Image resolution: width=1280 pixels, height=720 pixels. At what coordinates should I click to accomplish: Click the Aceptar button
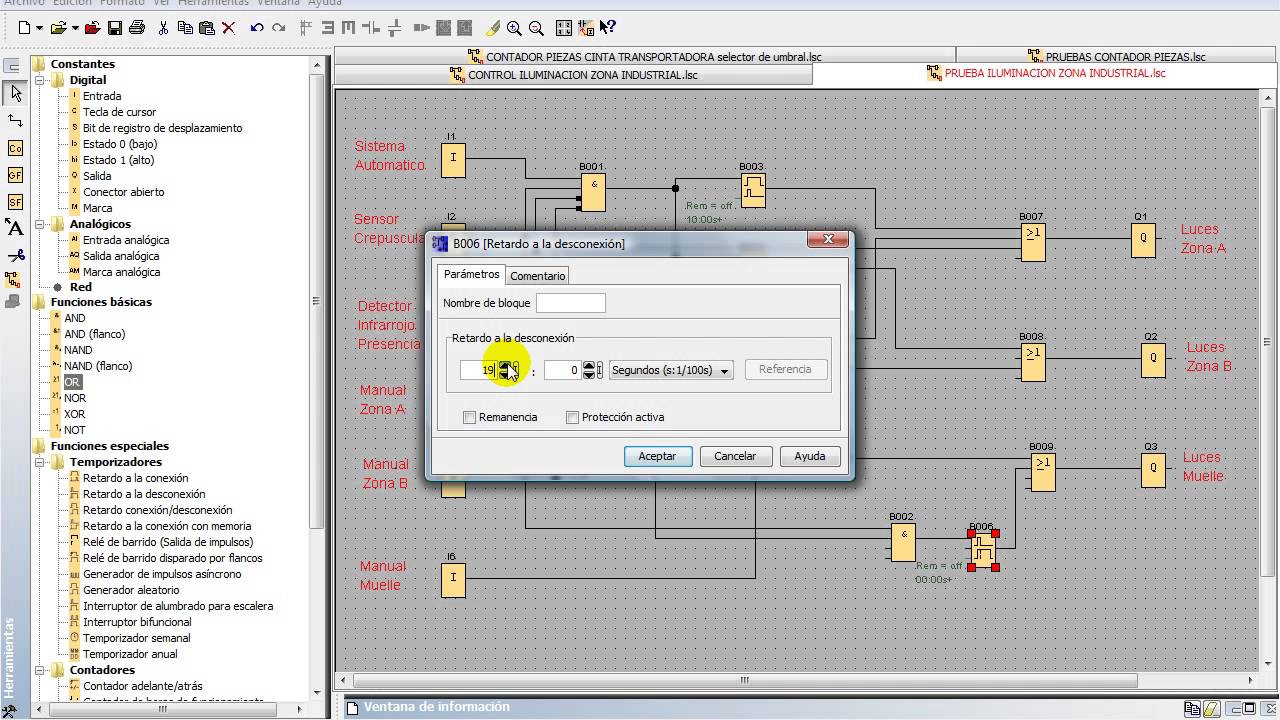[x=657, y=456]
